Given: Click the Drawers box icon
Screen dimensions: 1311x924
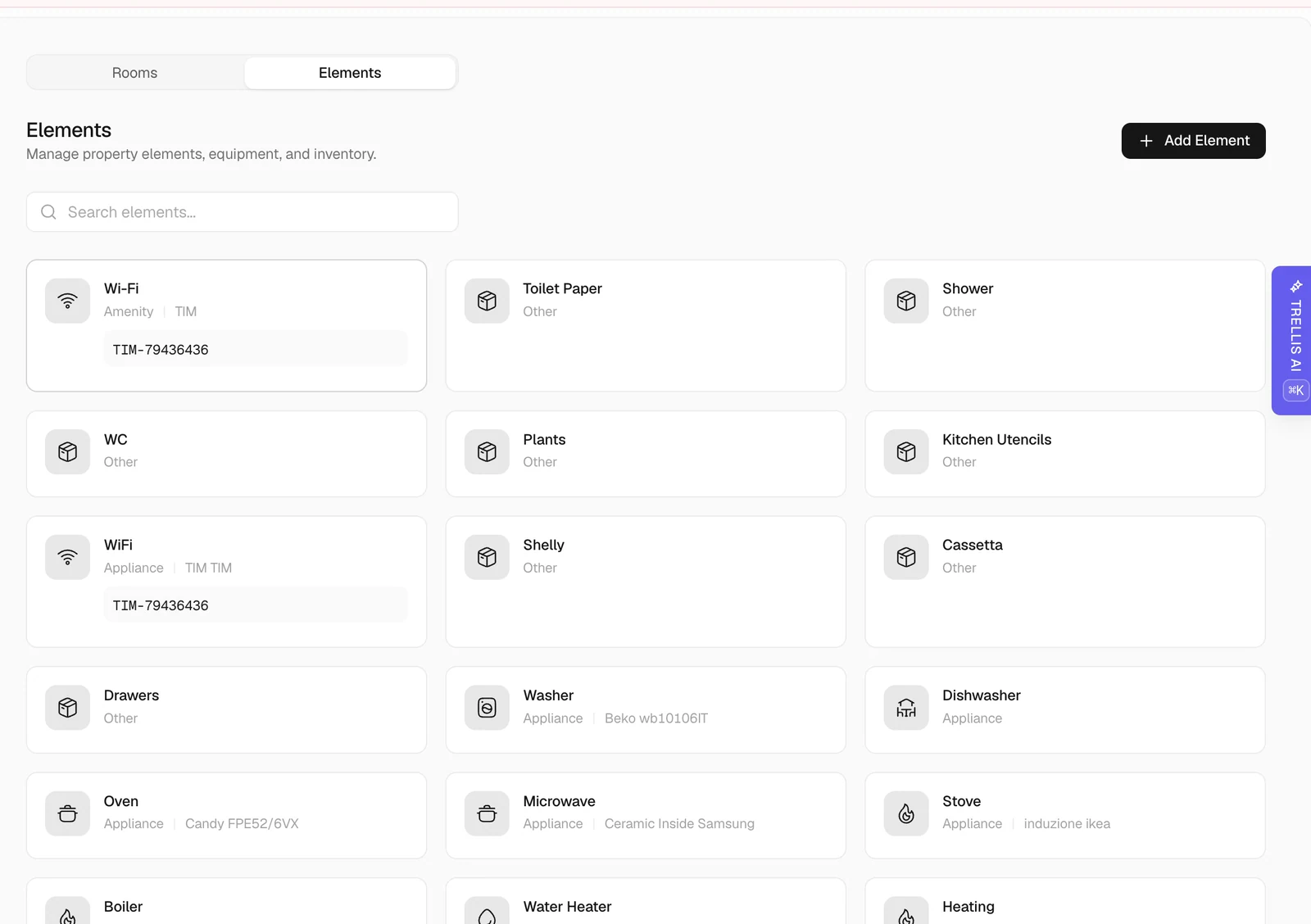Looking at the screenshot, I should tap(68, 708).
